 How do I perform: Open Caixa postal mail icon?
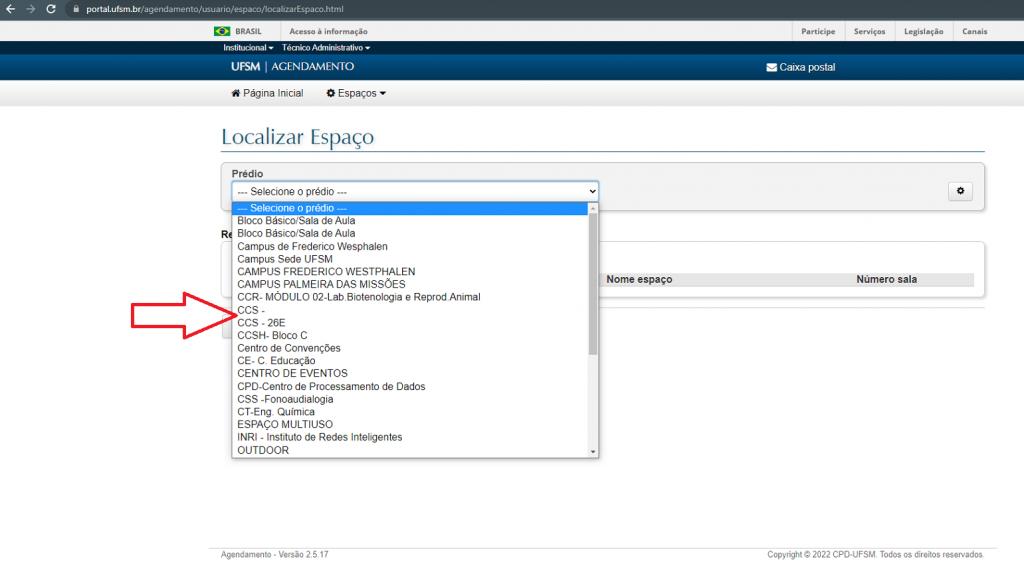771,68
